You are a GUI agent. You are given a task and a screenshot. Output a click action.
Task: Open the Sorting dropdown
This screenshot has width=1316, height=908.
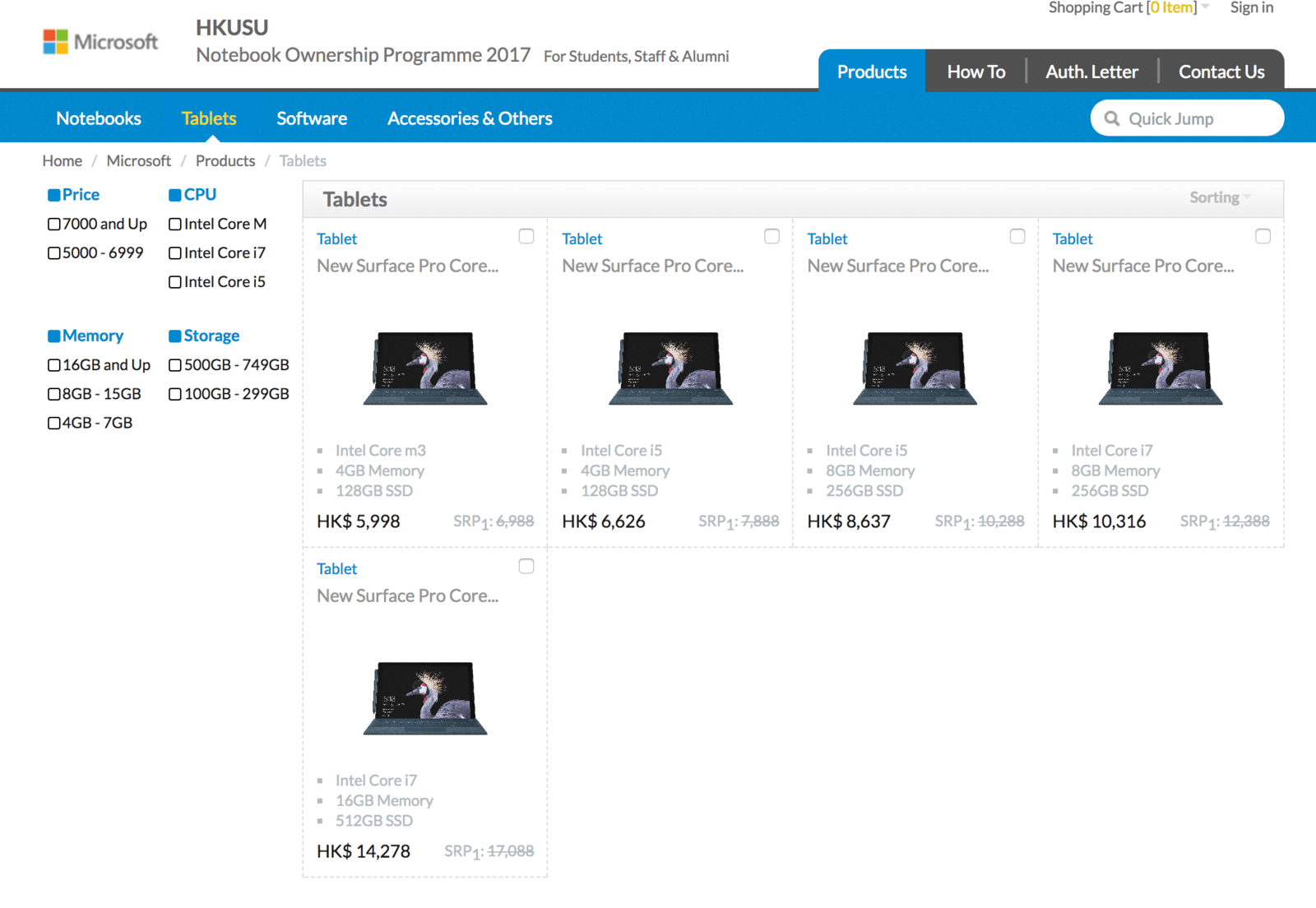click(x=1219, y=197)
